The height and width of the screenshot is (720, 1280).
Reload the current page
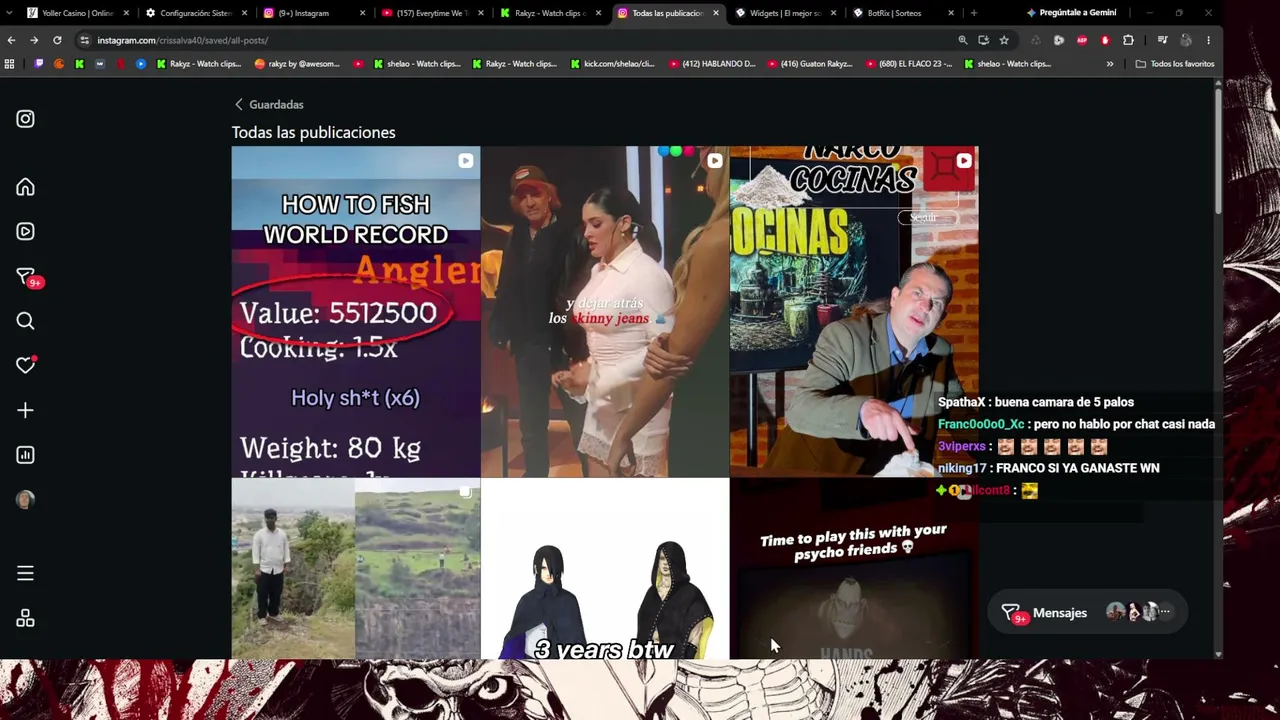point(57,40)
